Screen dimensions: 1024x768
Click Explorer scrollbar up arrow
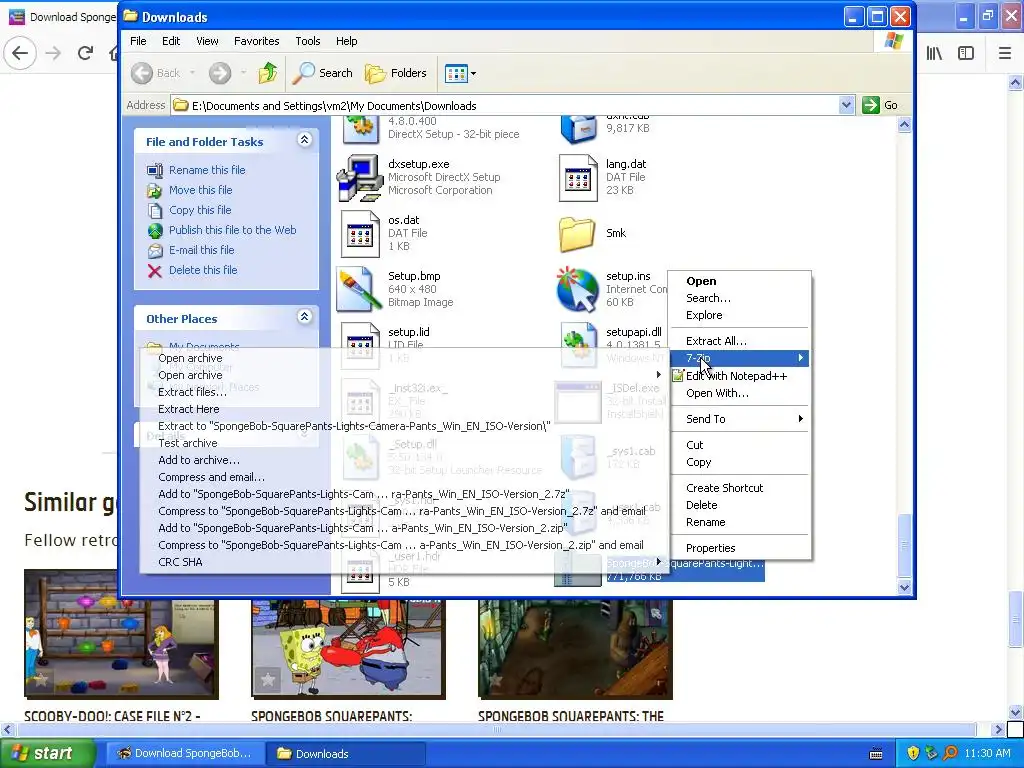pyautogui.click(x=904, y=124)
